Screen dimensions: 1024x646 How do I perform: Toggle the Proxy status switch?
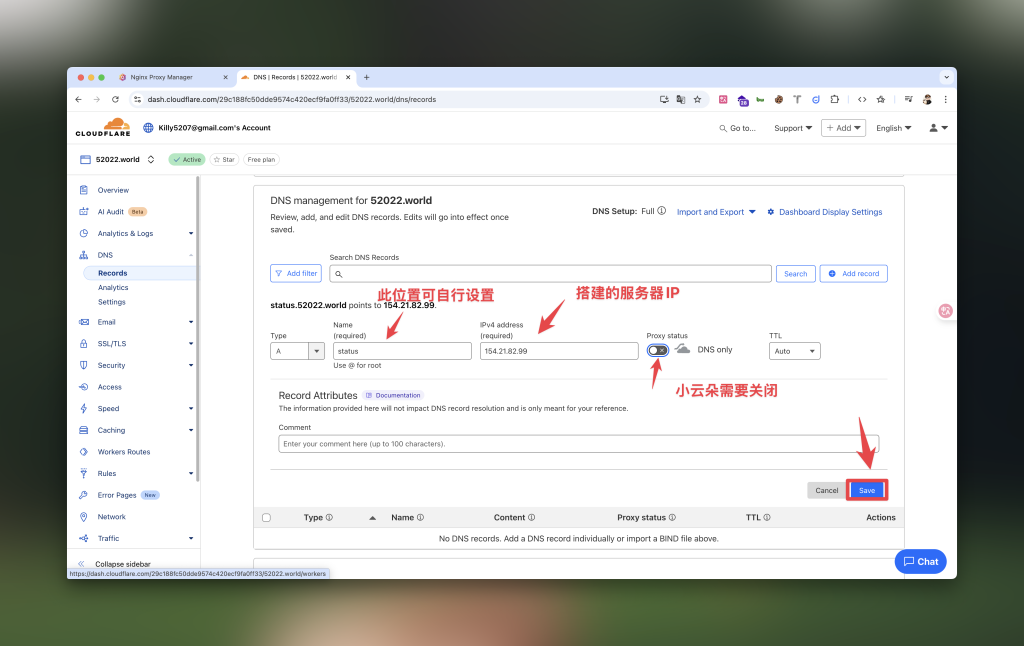(658, 350)
